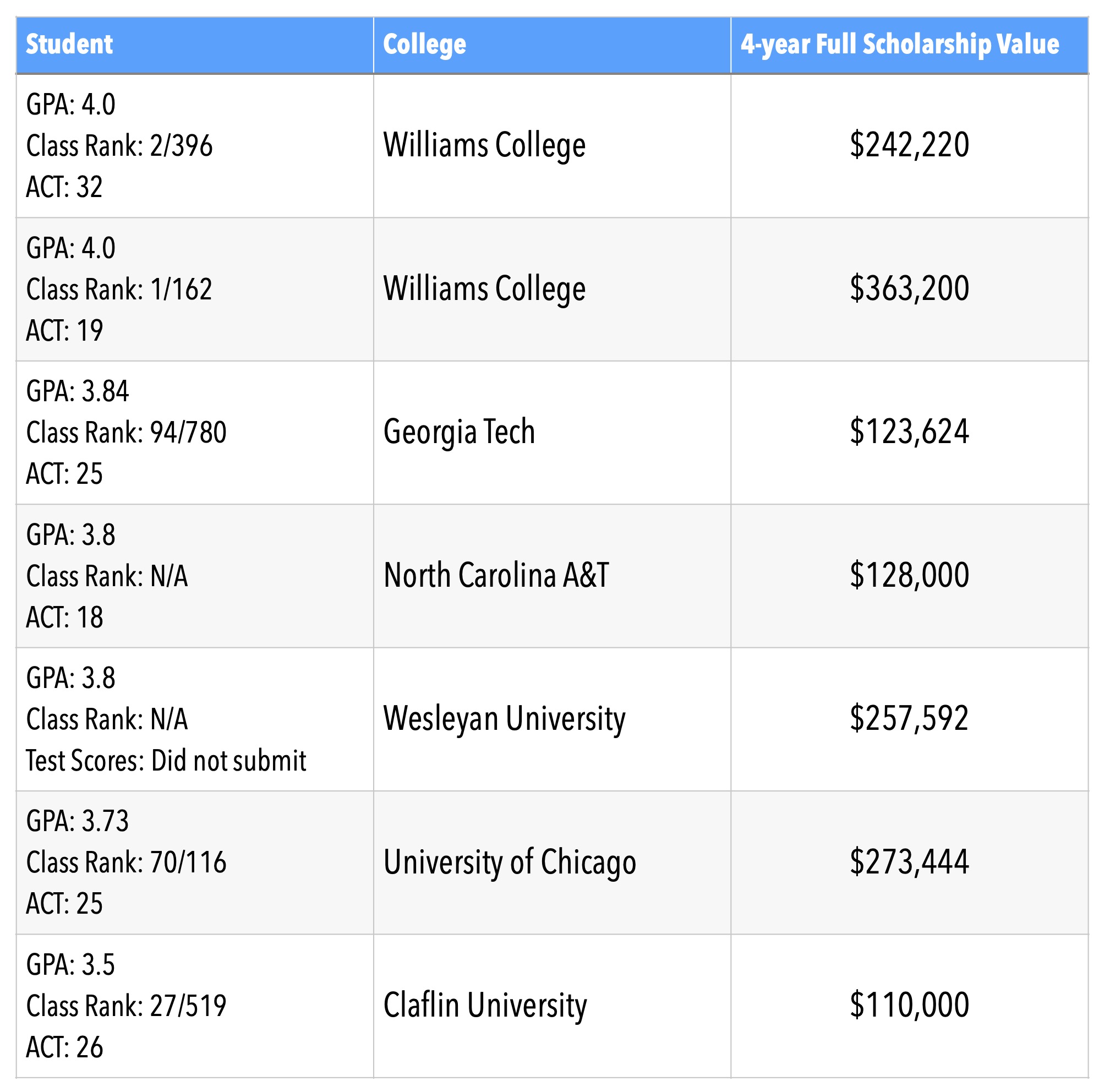Select the Wesleyan University cell
Screen dimensions: 1099x1092
tap(504, 719)
